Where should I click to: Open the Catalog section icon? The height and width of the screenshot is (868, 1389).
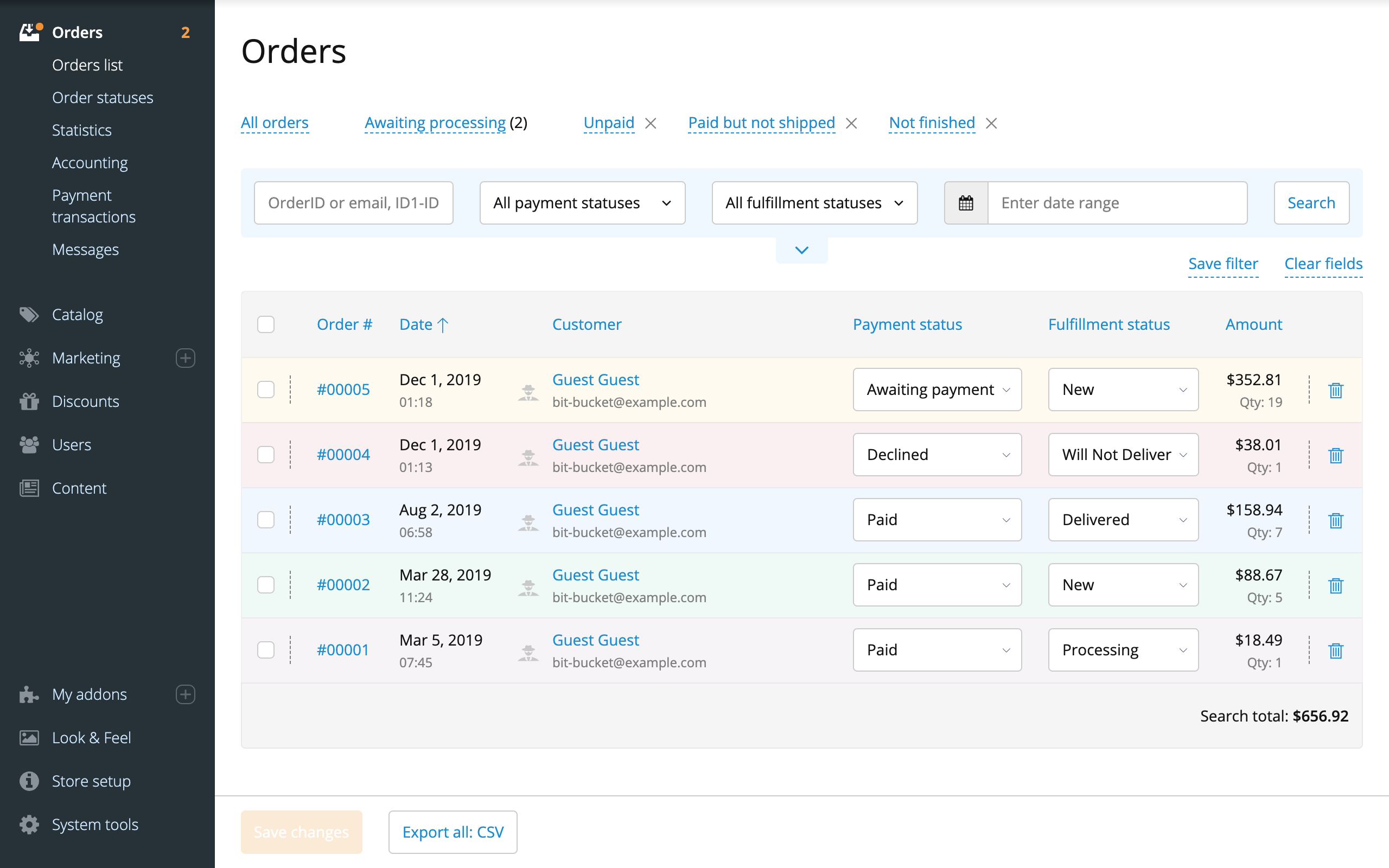tap(29, 315)
